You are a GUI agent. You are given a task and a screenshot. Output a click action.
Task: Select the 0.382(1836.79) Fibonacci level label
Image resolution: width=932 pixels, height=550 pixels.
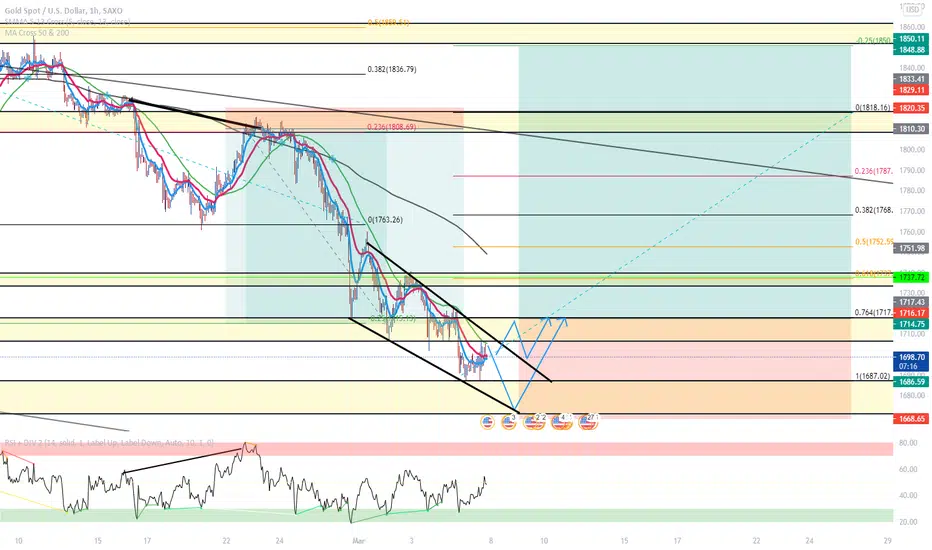click(x=392, y=70)
